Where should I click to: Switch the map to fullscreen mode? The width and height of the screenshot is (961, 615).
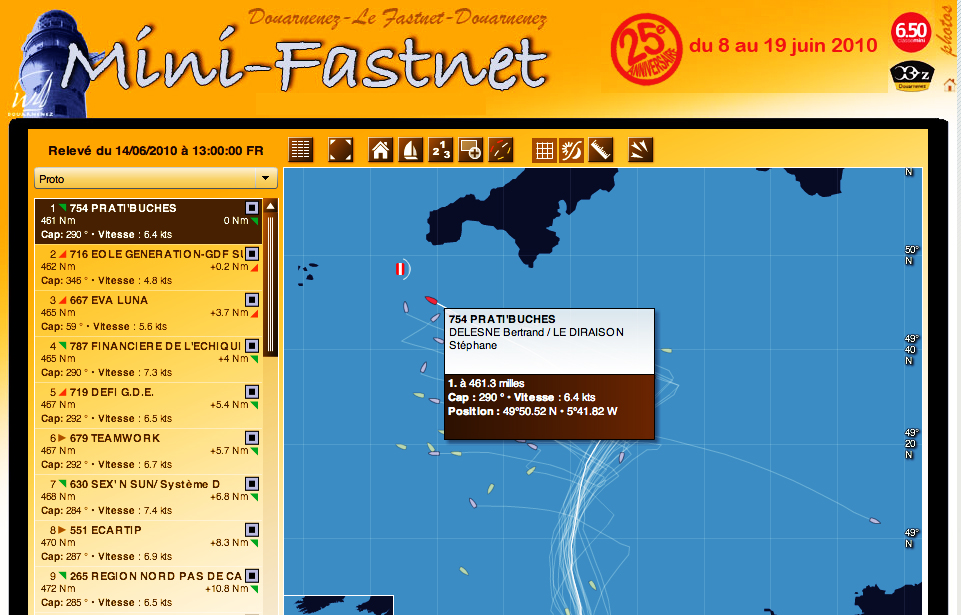tap(340, 150)
